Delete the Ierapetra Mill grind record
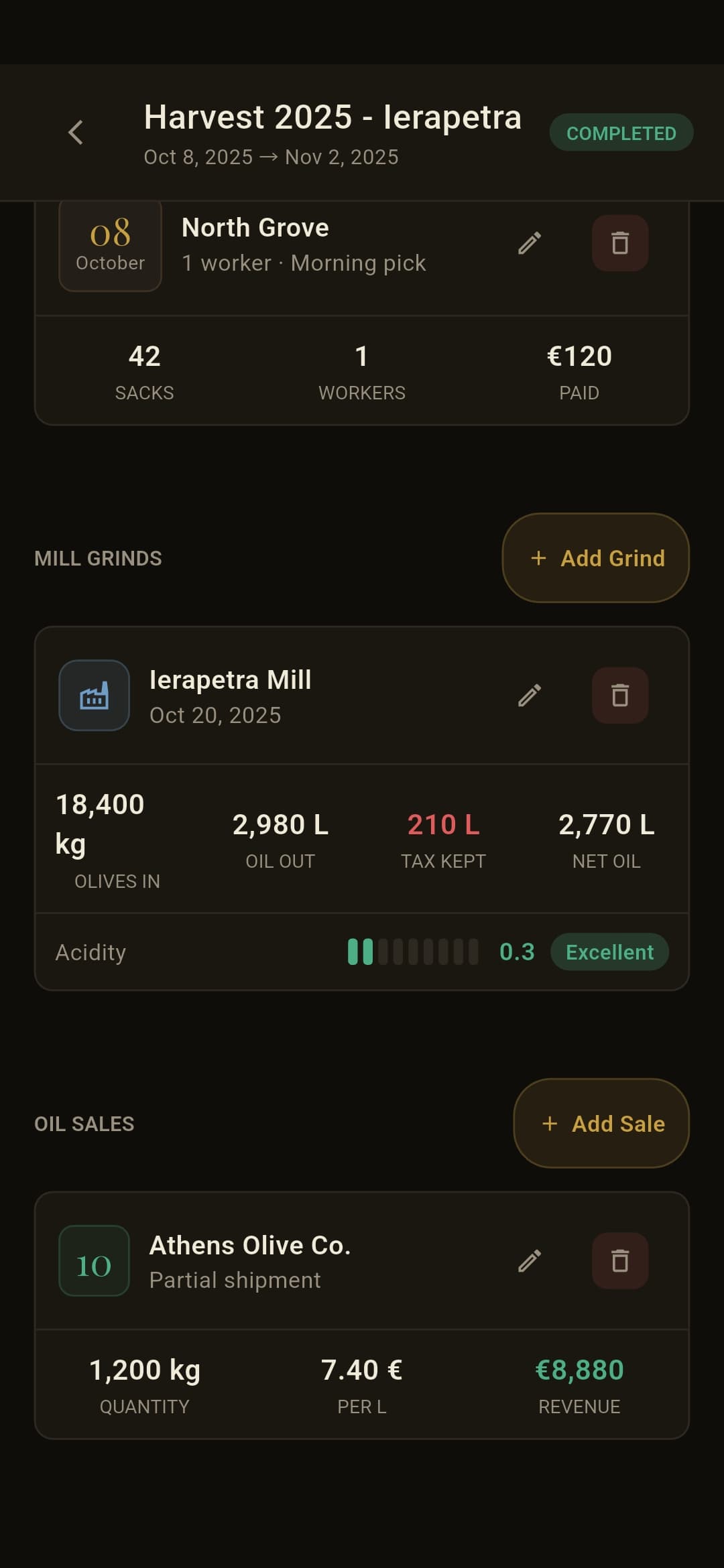The width and height of the screenshot is (724, 1568). [x=620, y=696]
